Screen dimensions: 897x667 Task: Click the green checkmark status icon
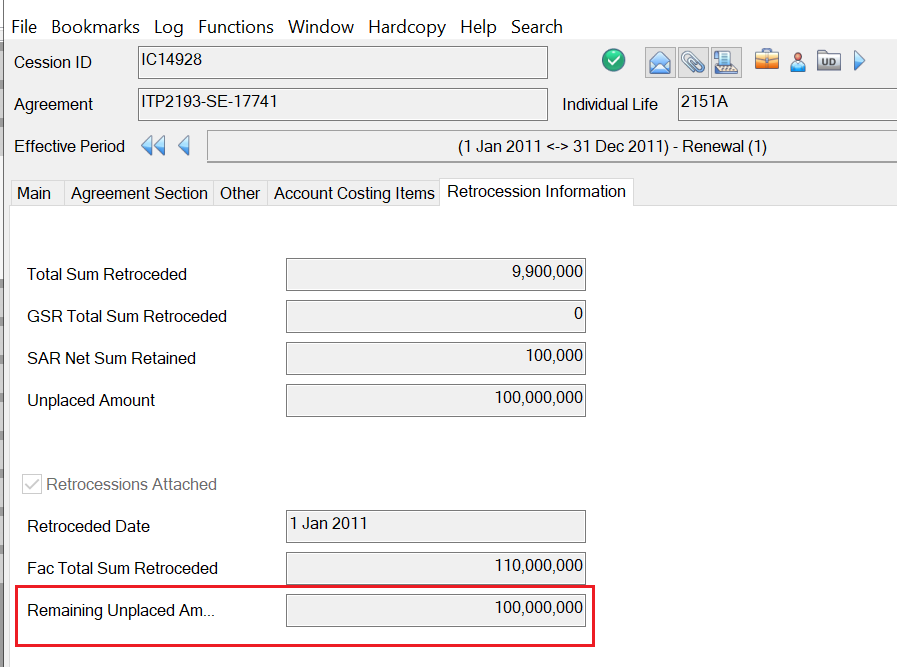pyautogui.click(x=613, y=61)
